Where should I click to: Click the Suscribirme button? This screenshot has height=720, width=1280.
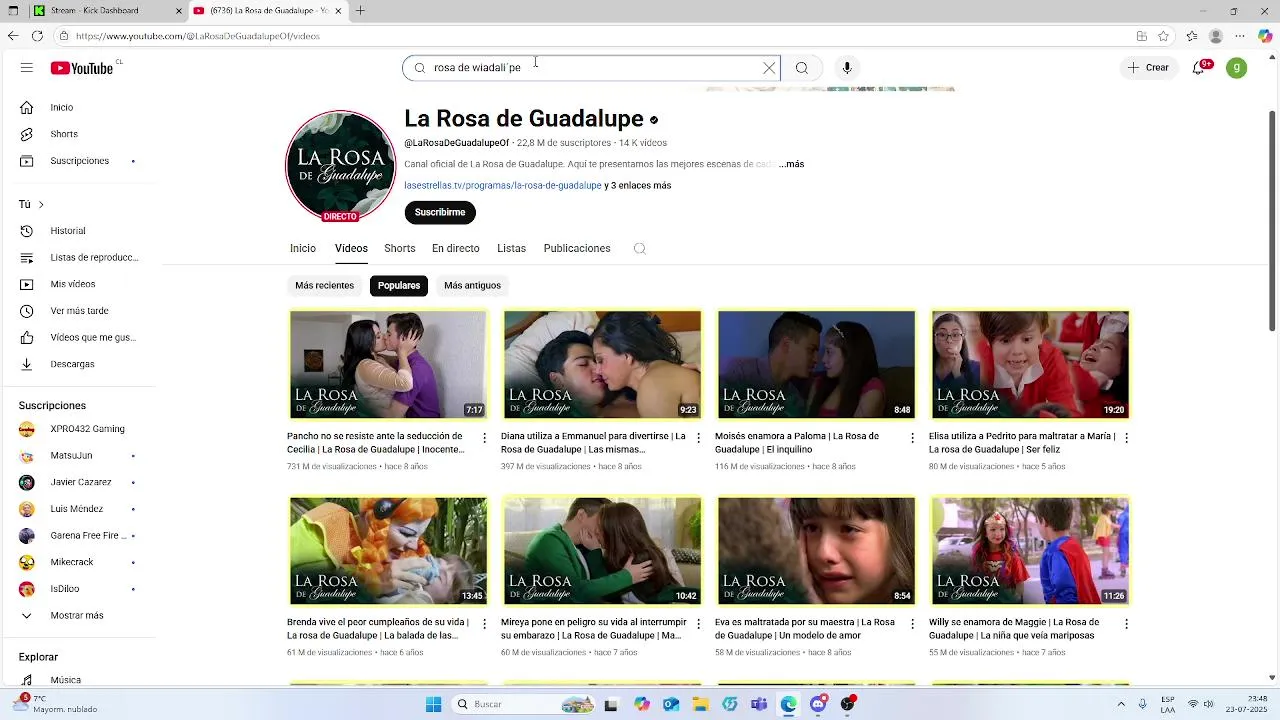pos(440,212)
